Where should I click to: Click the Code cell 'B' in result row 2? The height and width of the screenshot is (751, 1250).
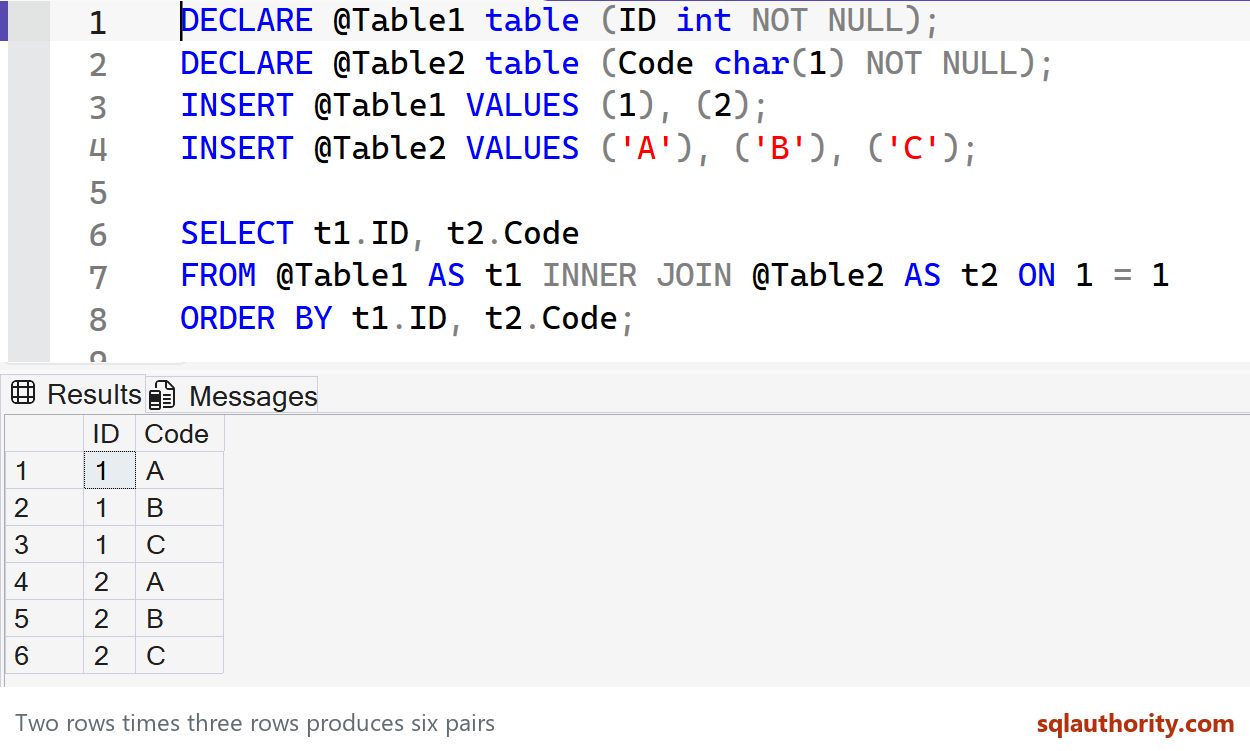tap(179, 508)
